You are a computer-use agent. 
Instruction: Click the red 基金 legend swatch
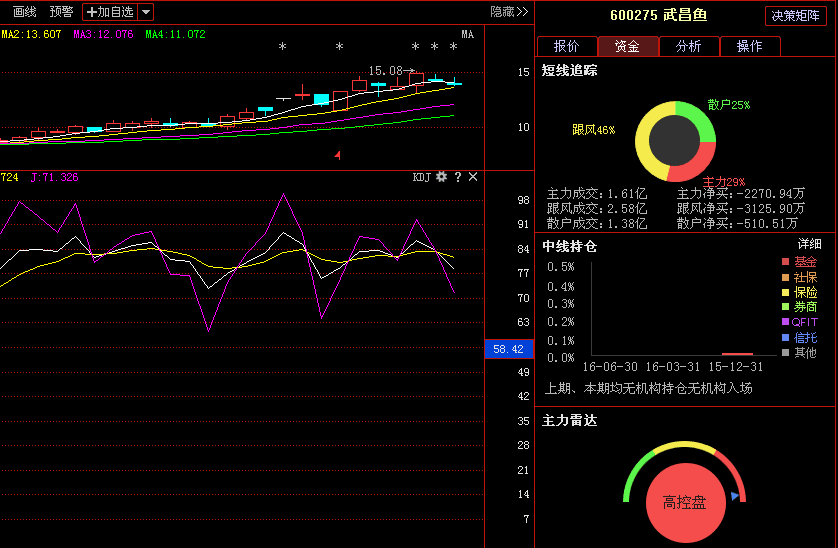[x=785, y=261]
